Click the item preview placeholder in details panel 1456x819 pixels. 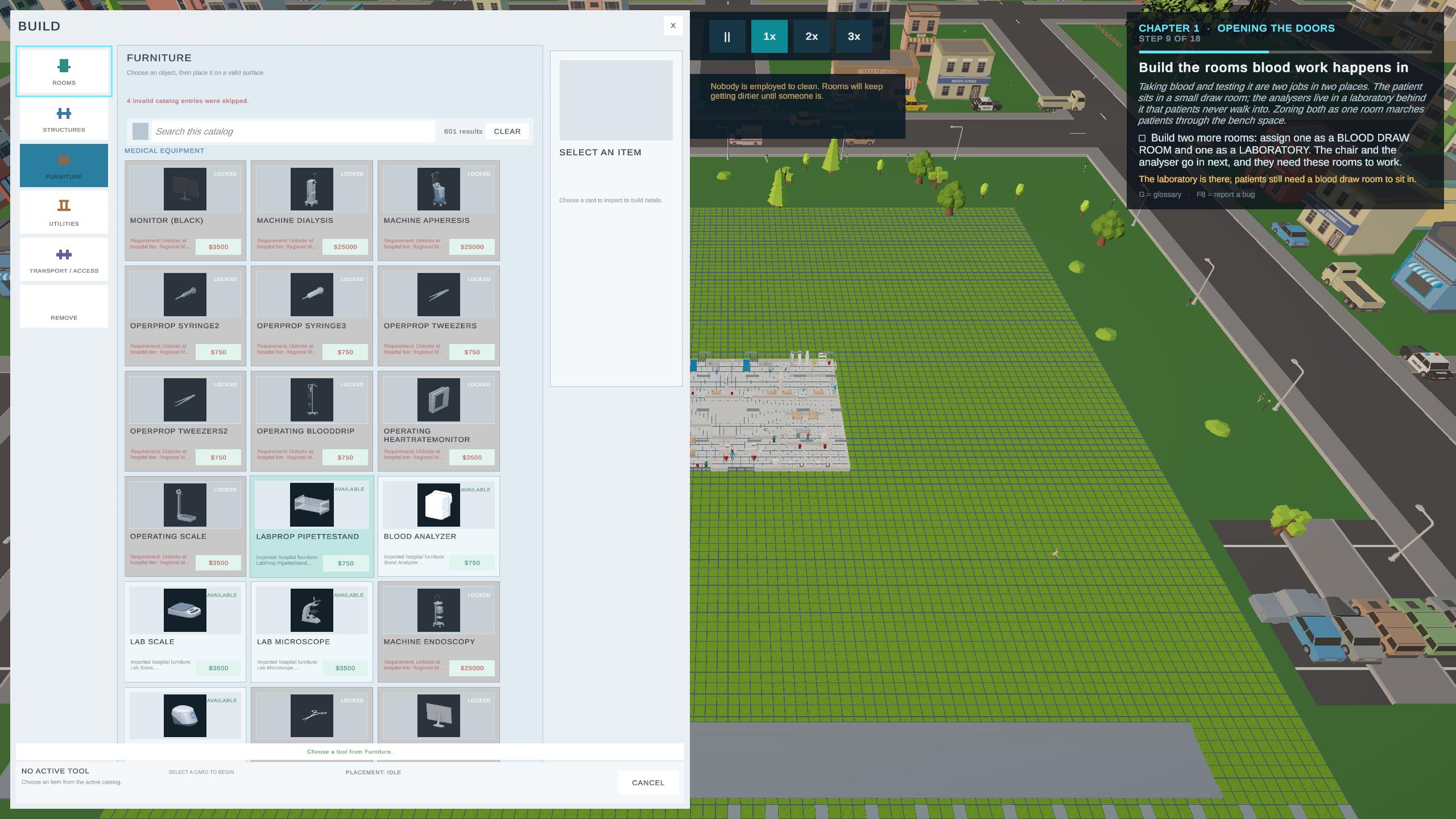click(x=616, y=100)
